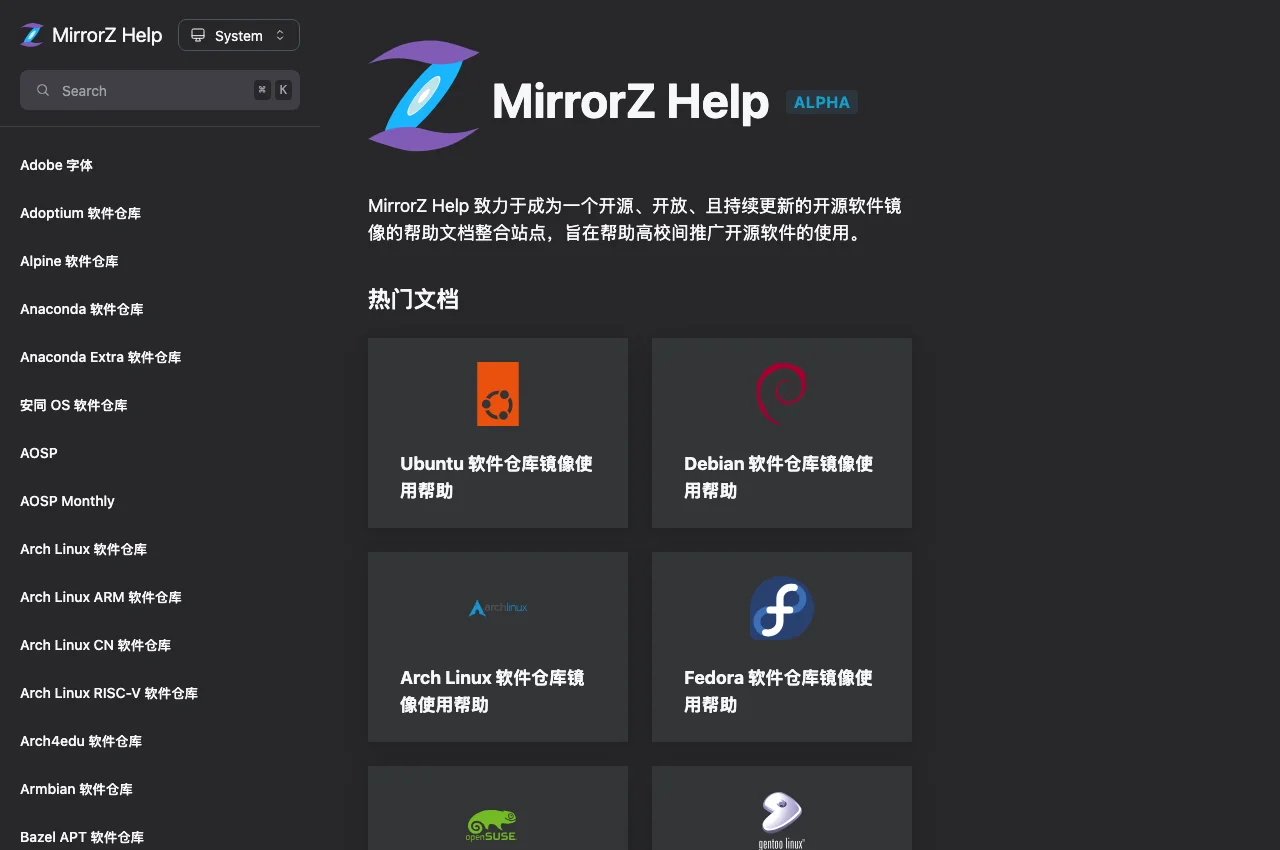Click the Debian swirl logo icon
The width and height of the screenshot is (1280, 850).
[x=781, y=394]
